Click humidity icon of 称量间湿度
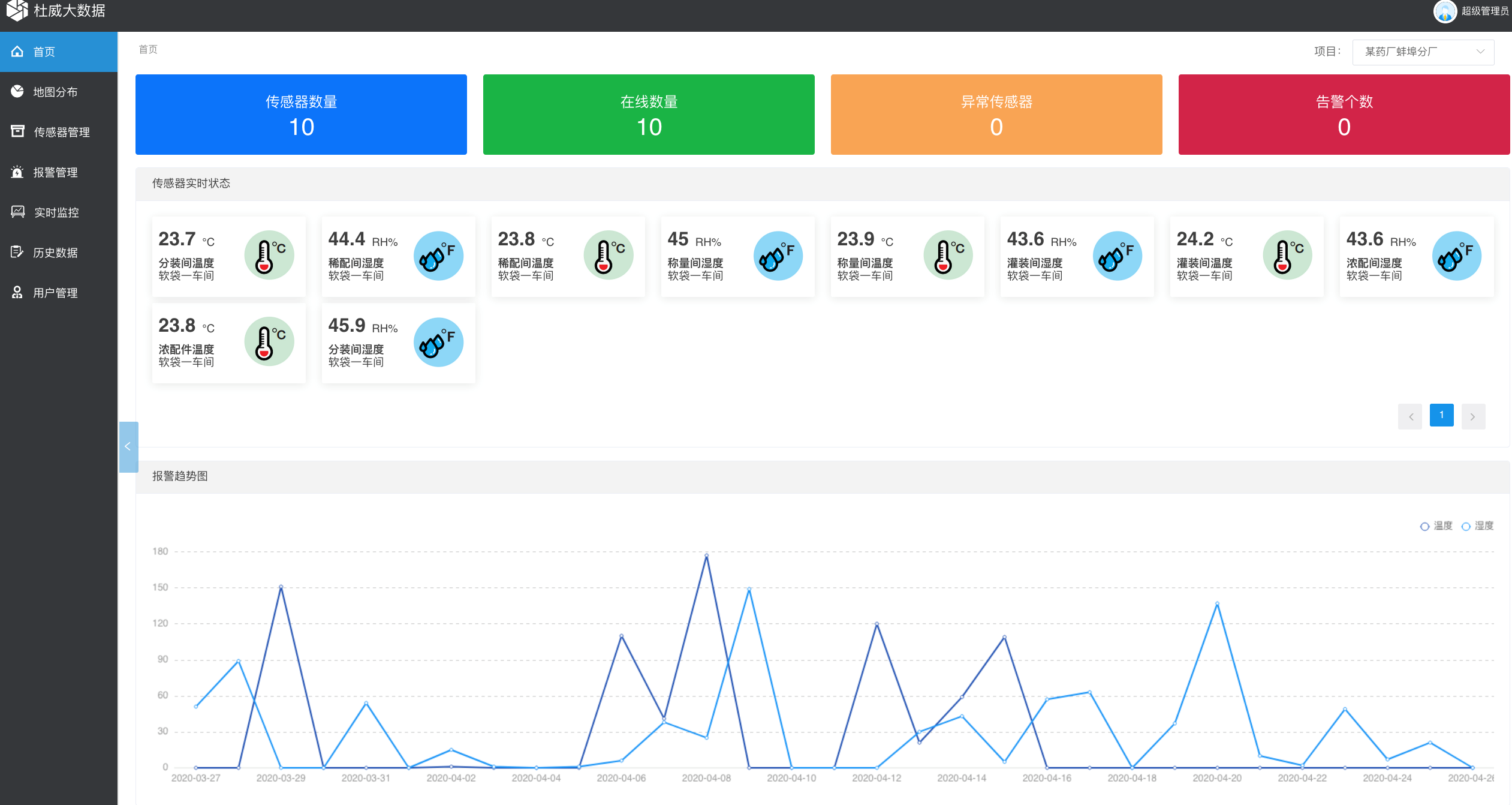1512x805 pixels. pos(778,256)
